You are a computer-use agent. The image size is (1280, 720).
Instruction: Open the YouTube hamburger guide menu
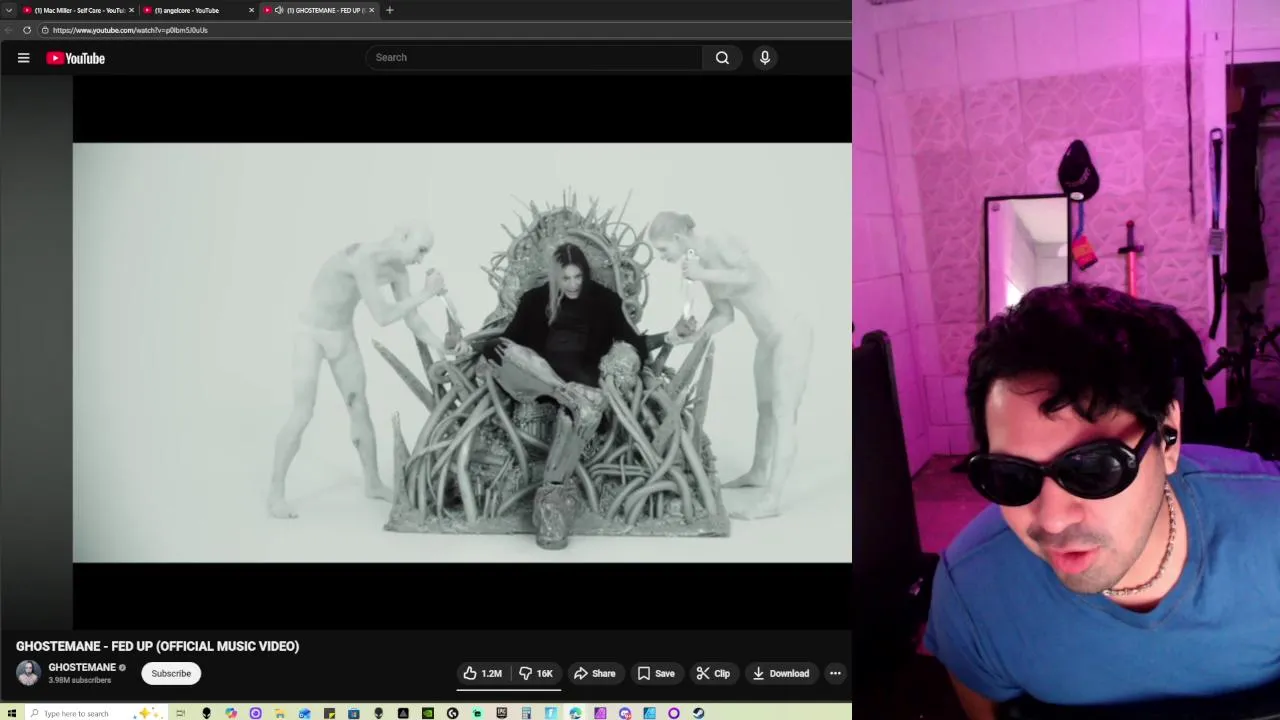click(23, 58)
